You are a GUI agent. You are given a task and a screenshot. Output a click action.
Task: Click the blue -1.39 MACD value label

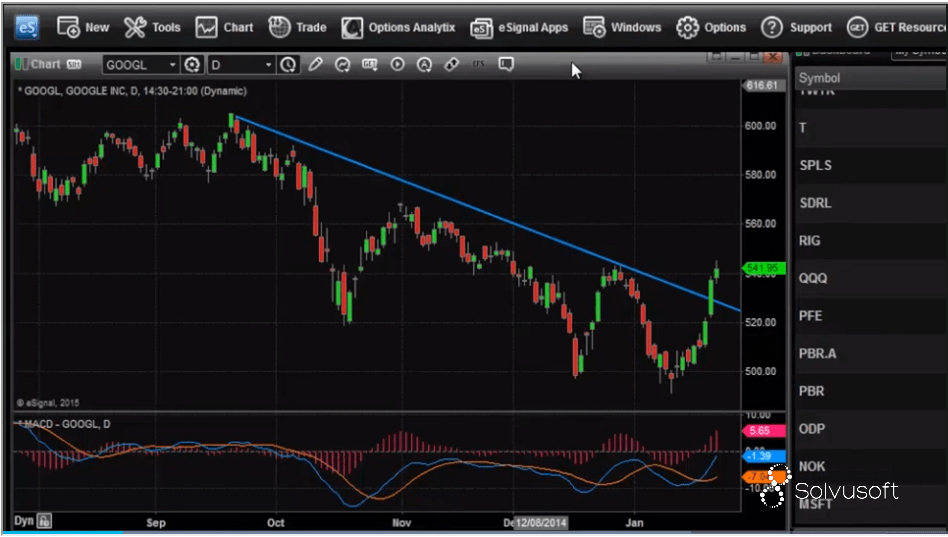[x=764, y=456]
